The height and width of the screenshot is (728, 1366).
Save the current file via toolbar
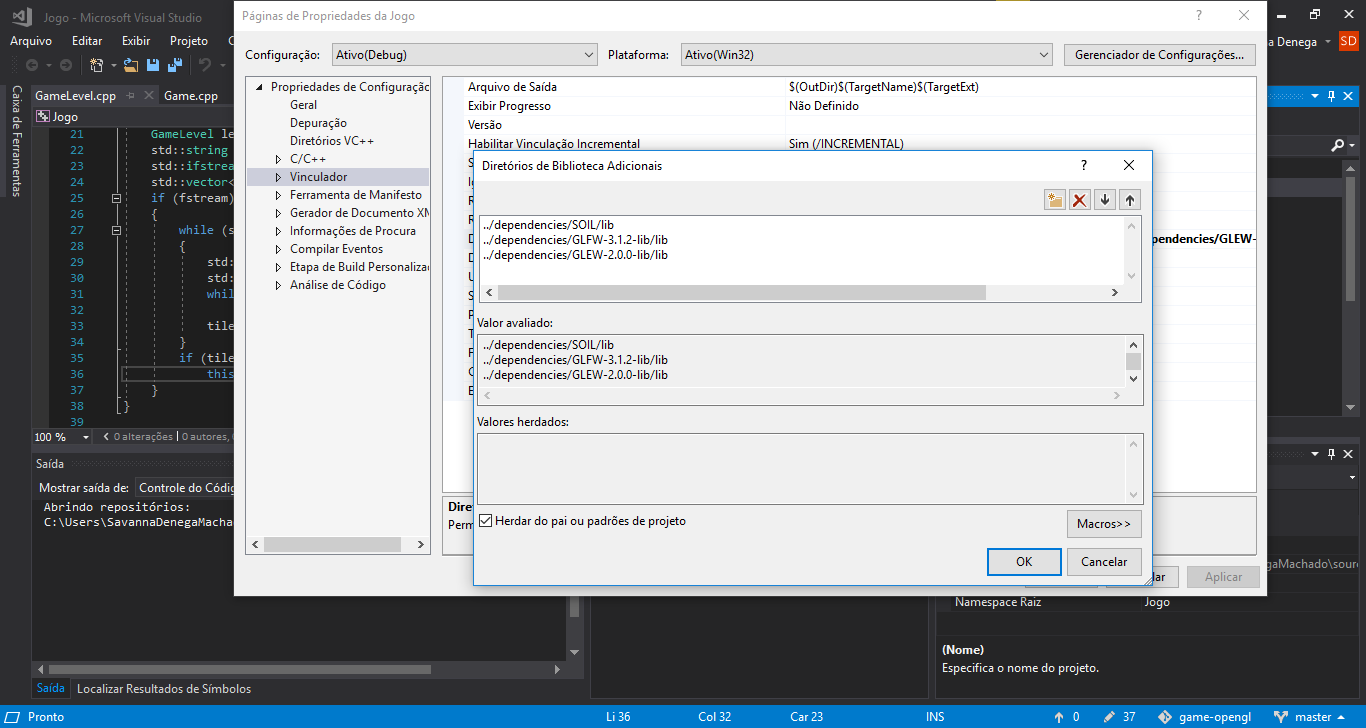[x=153, y=65]
